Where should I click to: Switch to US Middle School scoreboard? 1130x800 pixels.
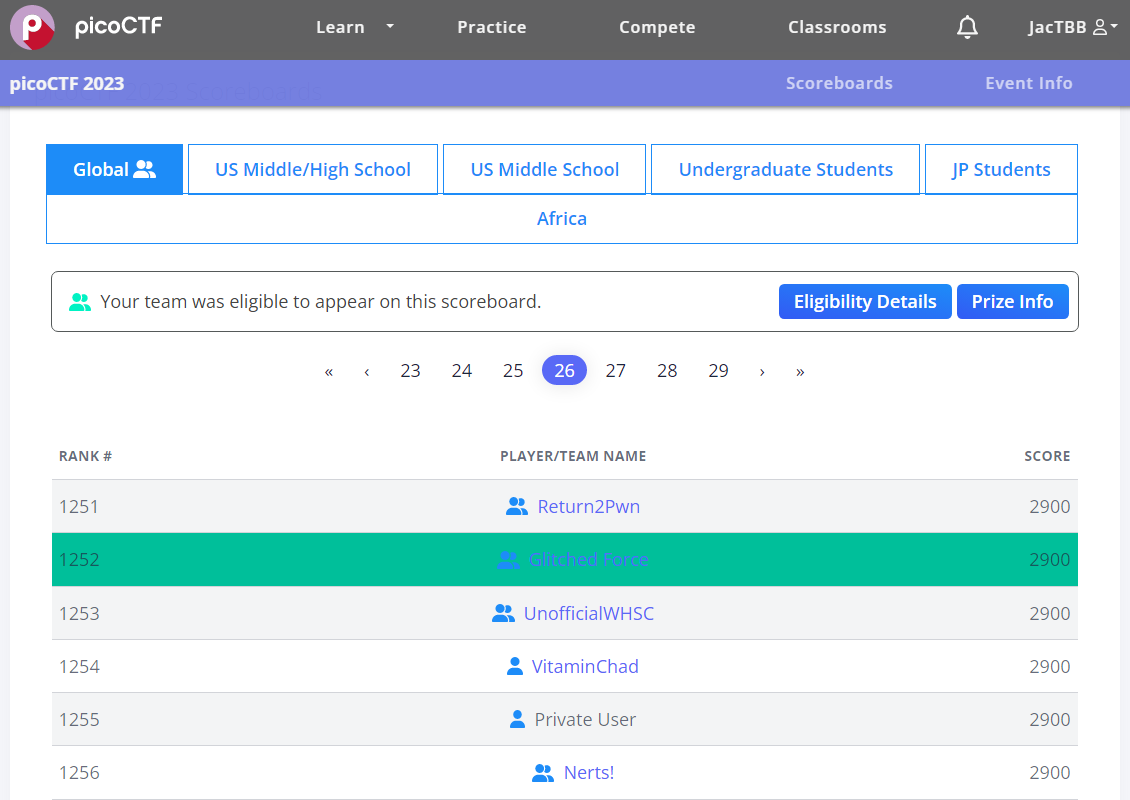pos(545,169)
